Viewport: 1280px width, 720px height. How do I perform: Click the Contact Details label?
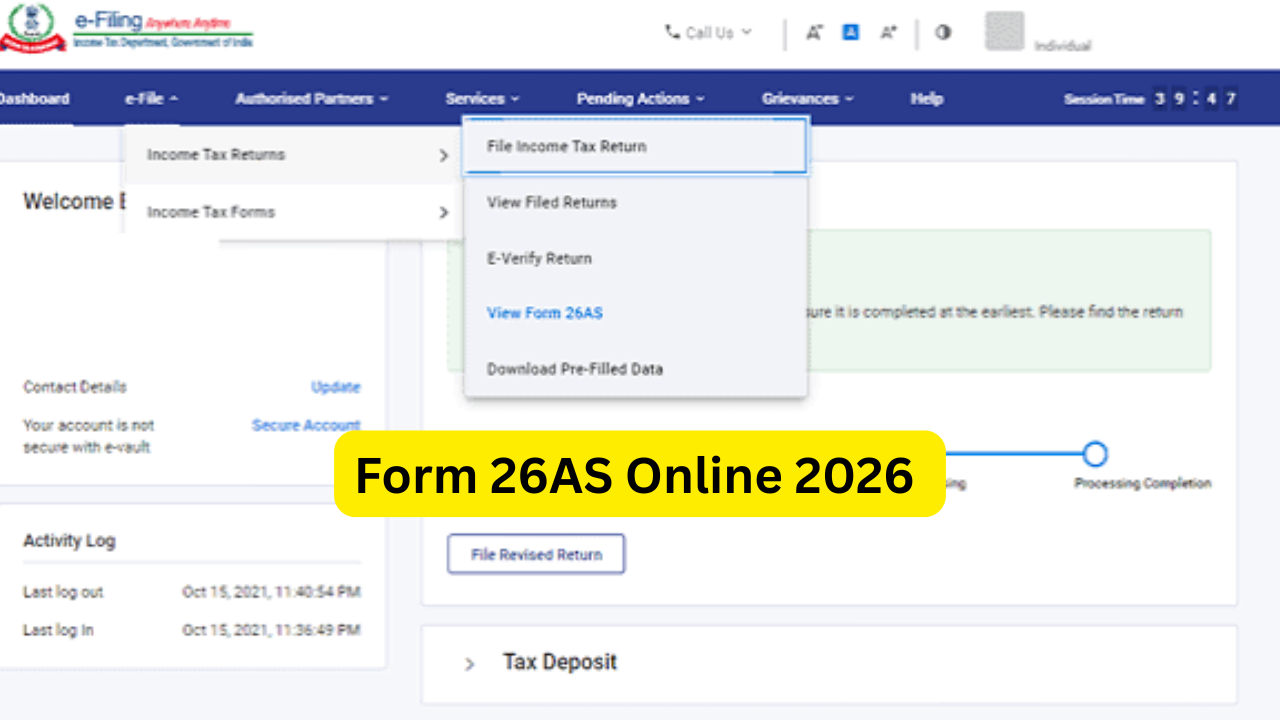tap(75, 387)
